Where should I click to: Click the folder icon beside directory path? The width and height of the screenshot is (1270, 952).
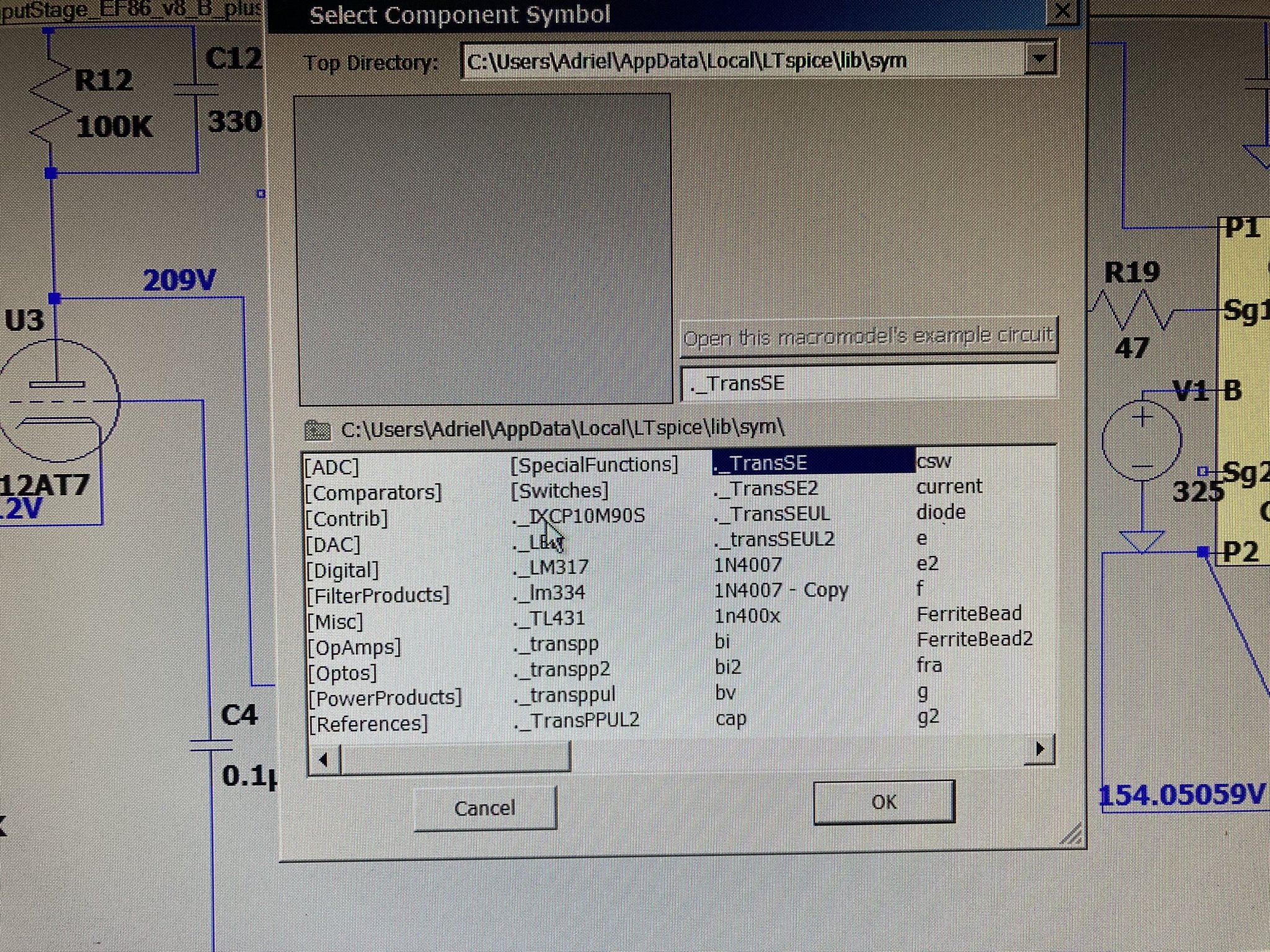tap(317, 430)
